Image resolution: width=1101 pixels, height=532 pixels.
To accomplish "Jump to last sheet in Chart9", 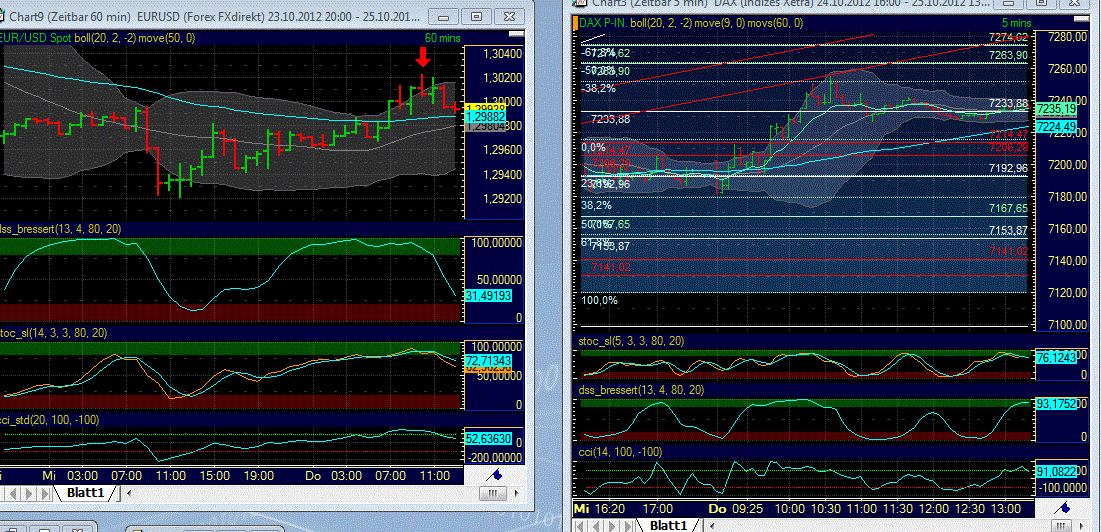I will click(45, 493).
